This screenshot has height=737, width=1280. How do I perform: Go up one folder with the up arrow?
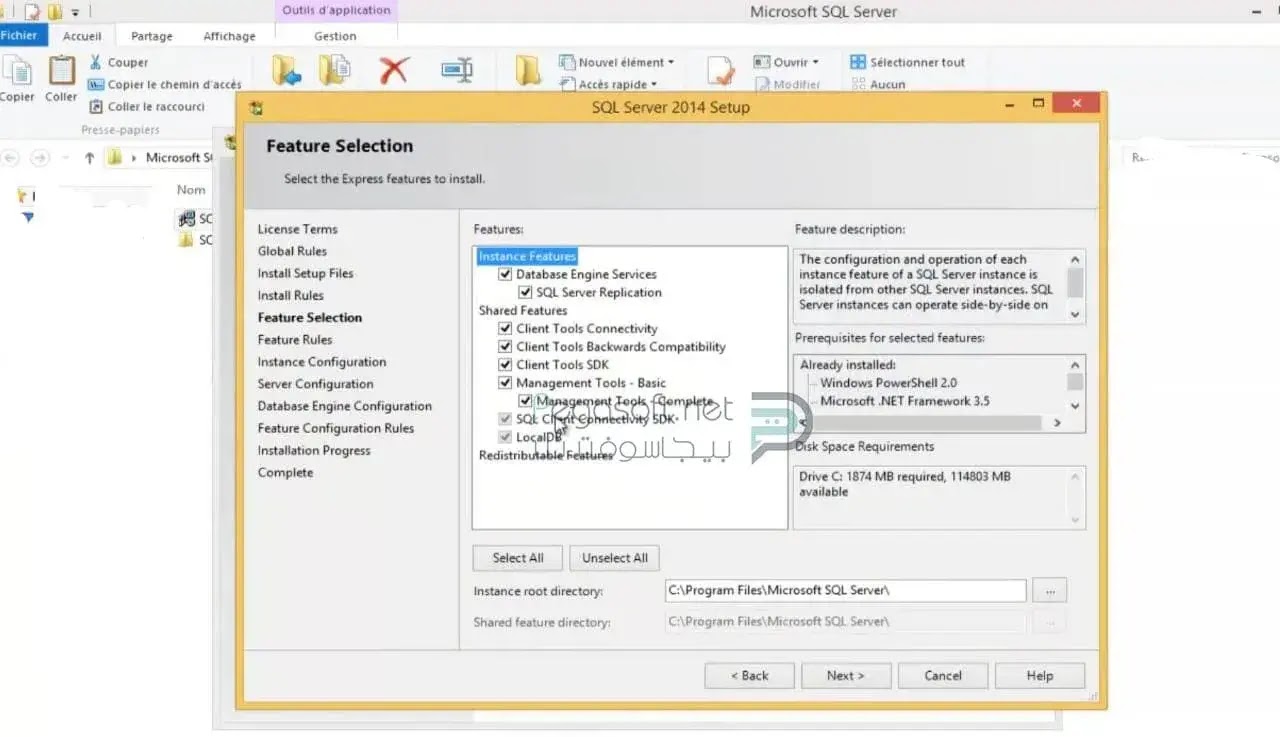(x=90, y=158)
